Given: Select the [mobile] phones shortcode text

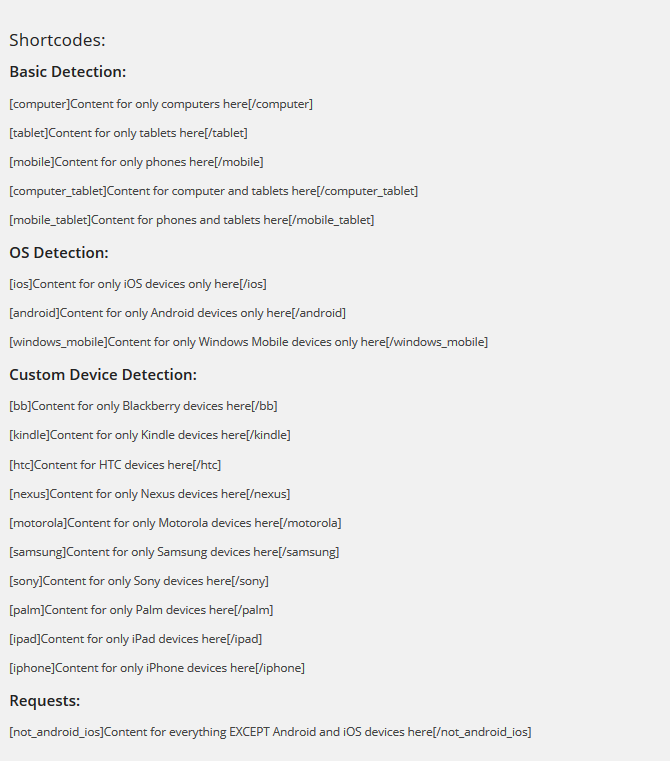Looking at the screenshot, I should pyautogui.click(x=136, y=162).
